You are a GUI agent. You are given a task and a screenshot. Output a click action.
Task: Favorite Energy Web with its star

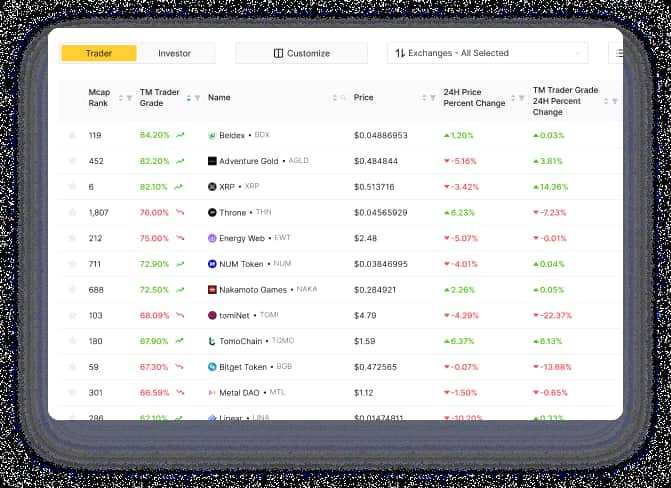pos(72,238)
